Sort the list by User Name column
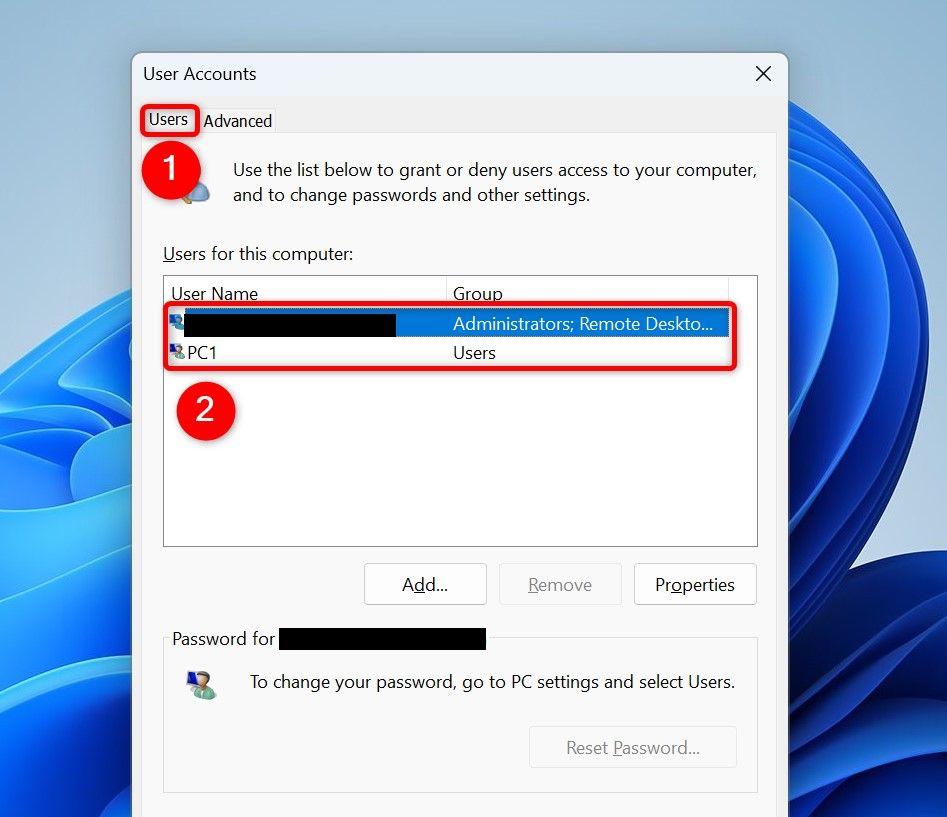The width and height of the screenshot is (947, 817). point(215,293)
